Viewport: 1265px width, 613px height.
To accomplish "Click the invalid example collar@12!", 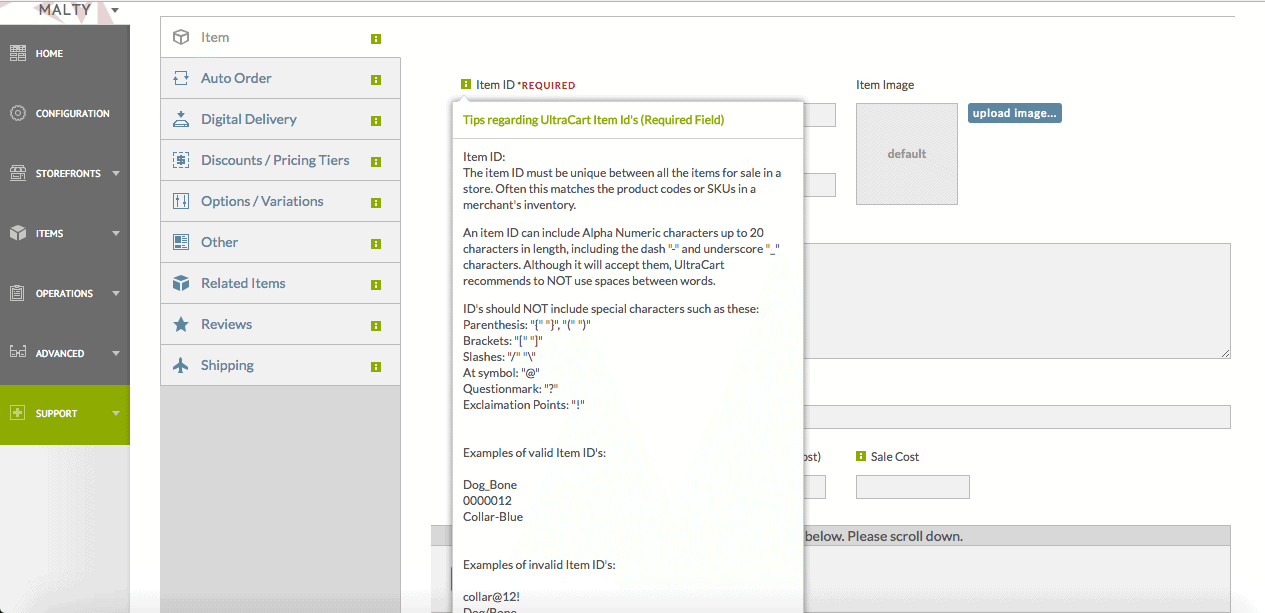I will (491, 597).
